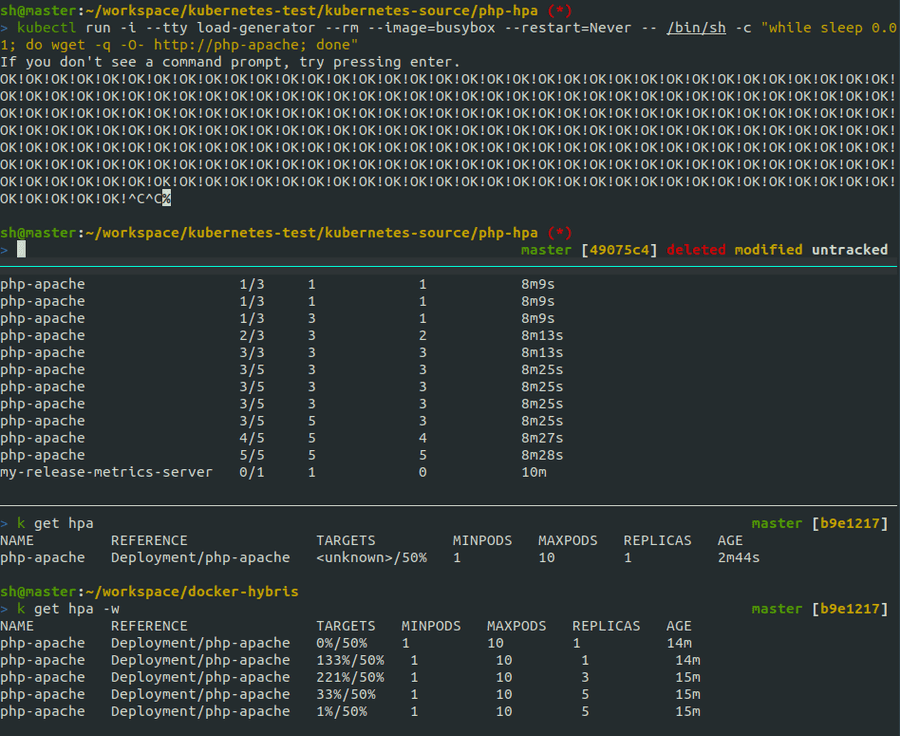Click the '--restart=Never' argument
This screenshot has height=736, width=900.
pyautogui.click(x=568, y=28)
